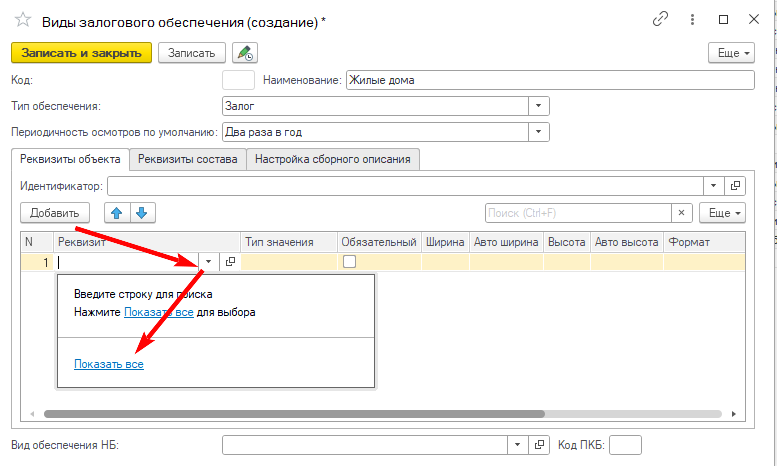Expand Периодичность осмотров по умолчанию dropdown
777x466 pixels.
(x=539, y=132)
